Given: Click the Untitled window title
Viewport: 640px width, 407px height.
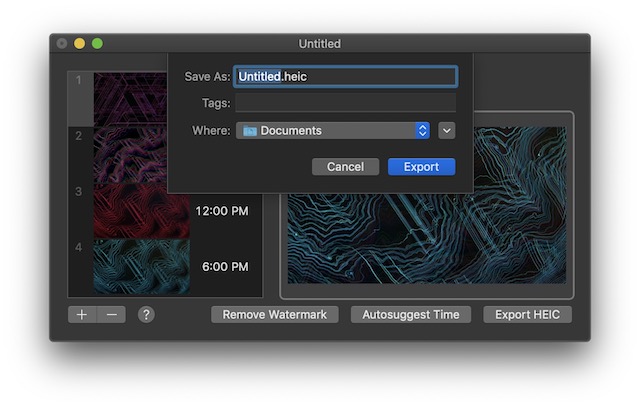Looking at the screenshot, I should [x=320, y=44].
